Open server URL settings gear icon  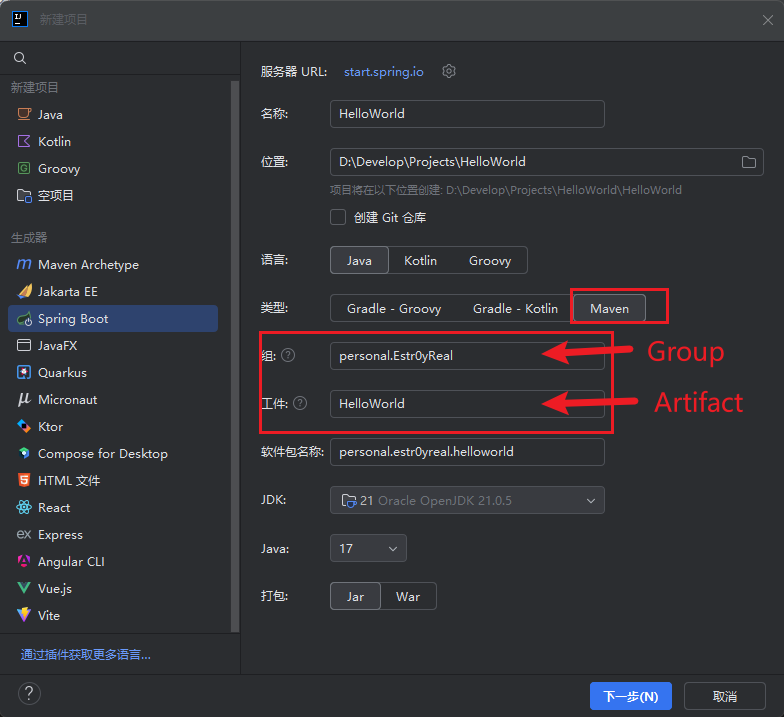tap(449, 71)
